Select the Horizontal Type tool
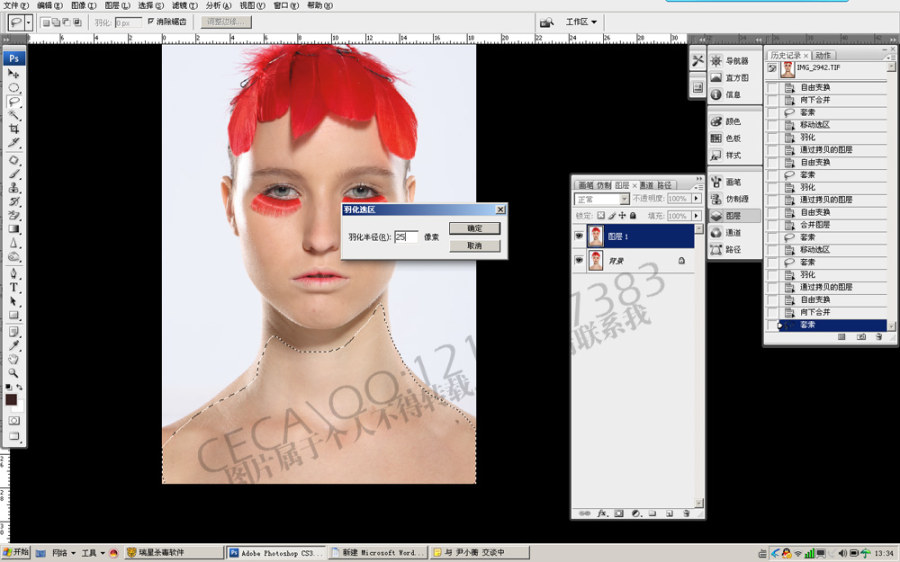The height and width of the screenshot is (562, 900). [x=14, y=287]
